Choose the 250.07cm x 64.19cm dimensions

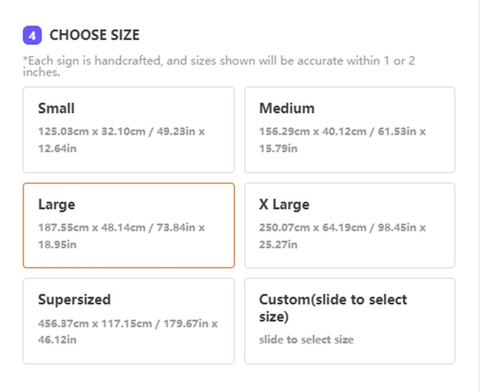click(313, 227)
